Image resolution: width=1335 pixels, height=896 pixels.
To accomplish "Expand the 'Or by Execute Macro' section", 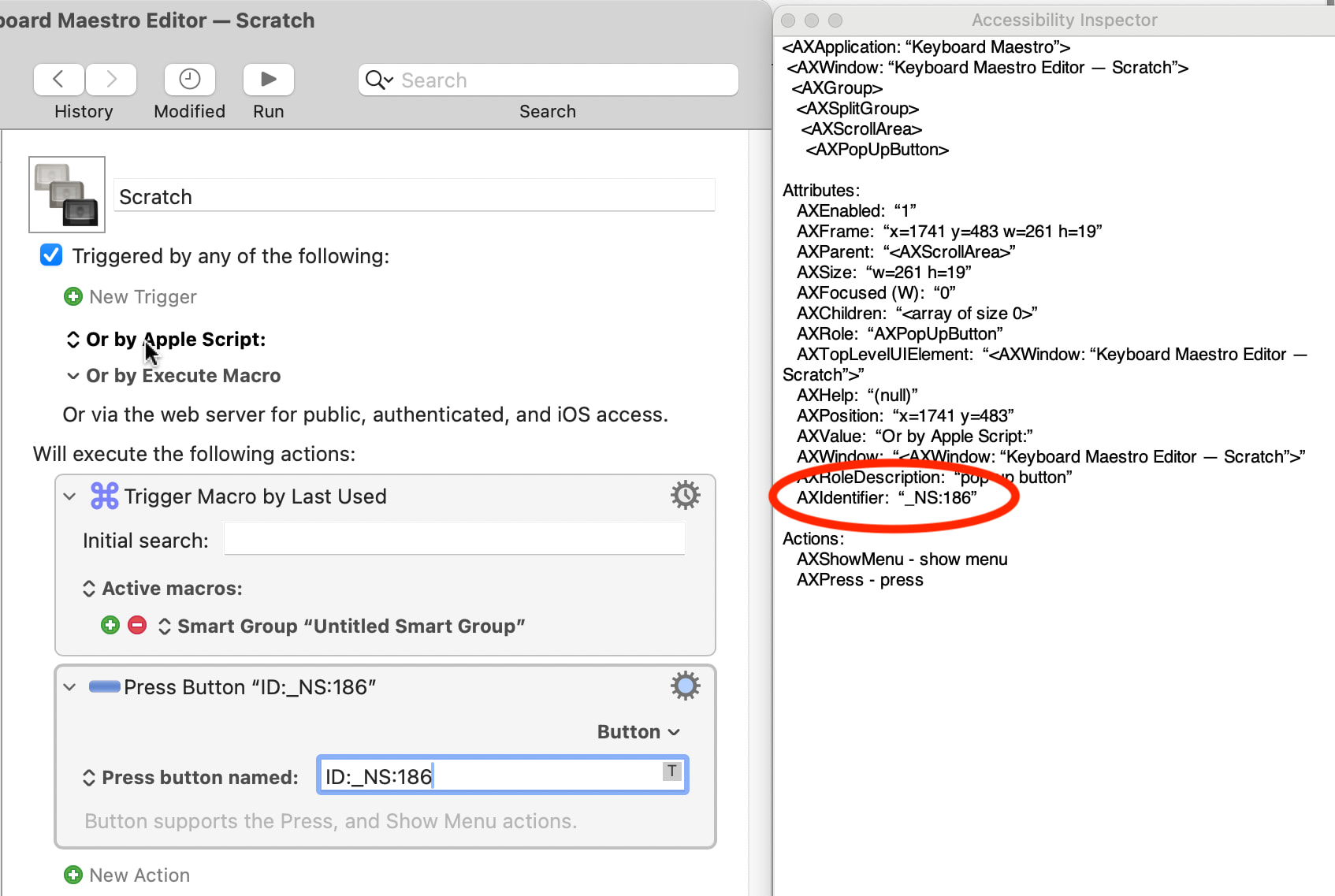I will point(73,376).
